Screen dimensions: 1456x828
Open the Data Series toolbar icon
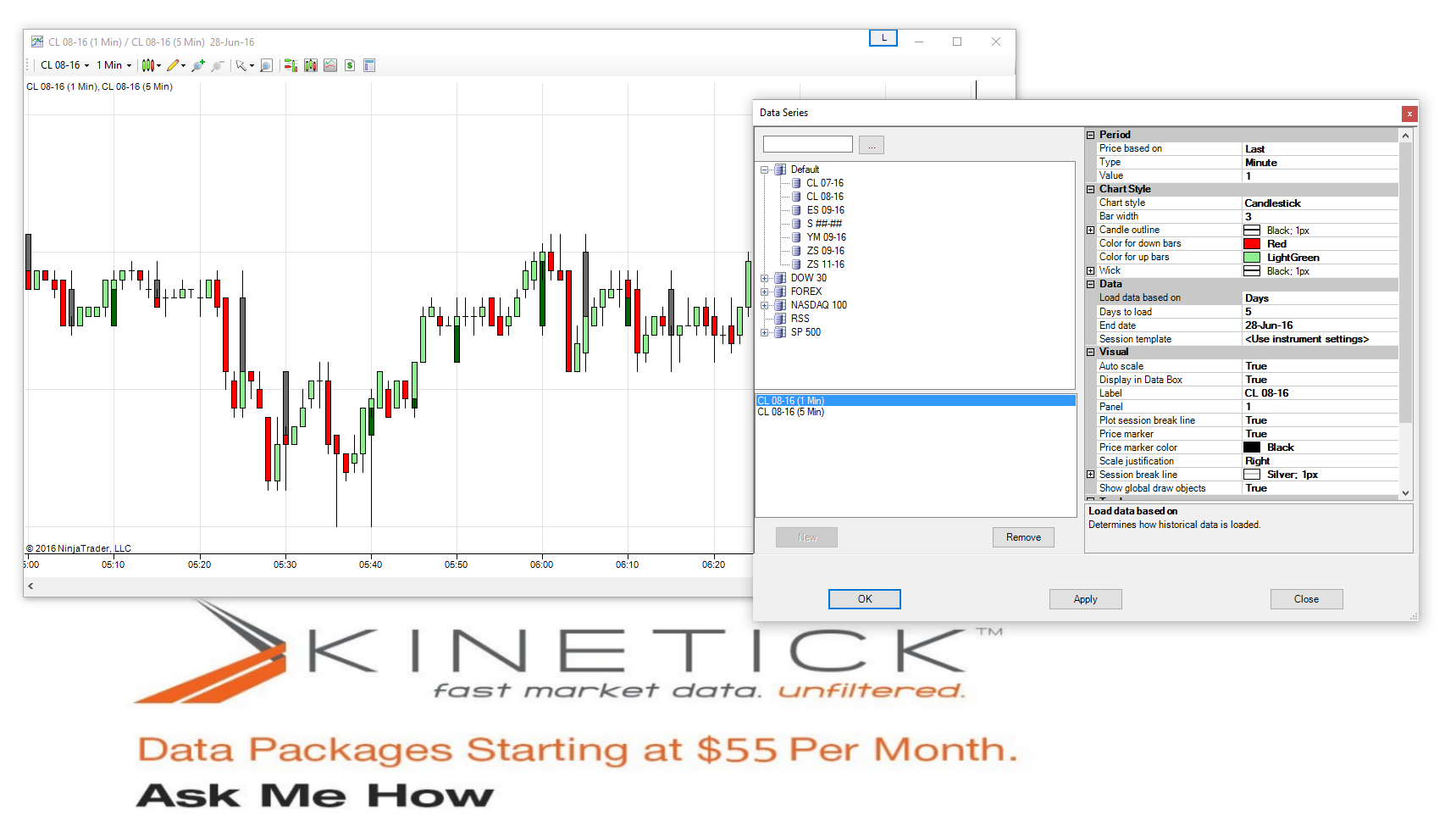(311, 65)
